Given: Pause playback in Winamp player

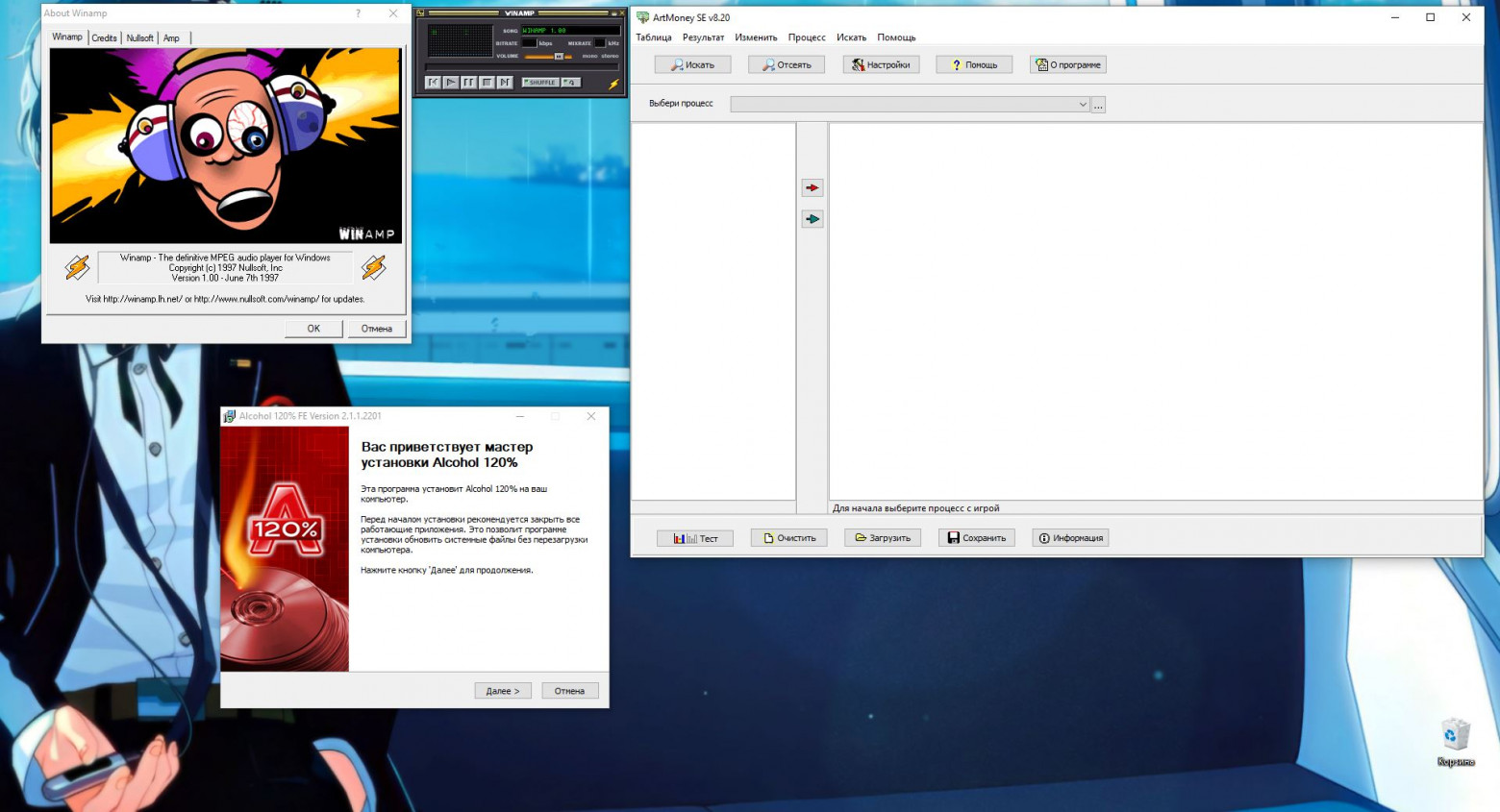Looking at the screenshot, I should tap(469, 83).
